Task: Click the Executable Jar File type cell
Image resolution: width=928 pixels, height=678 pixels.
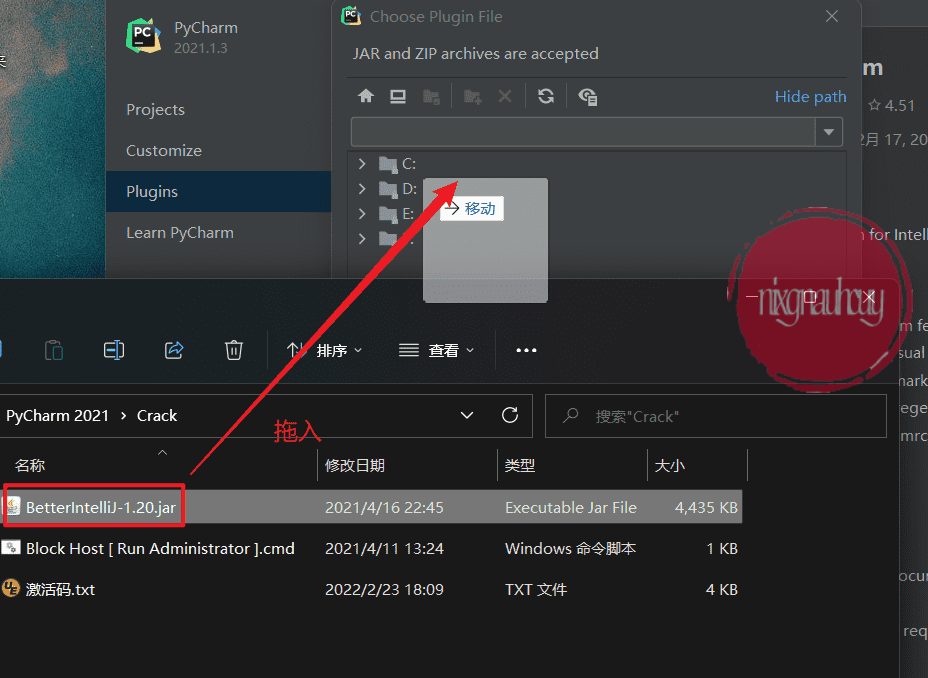Action: click(x=571, y=507)
